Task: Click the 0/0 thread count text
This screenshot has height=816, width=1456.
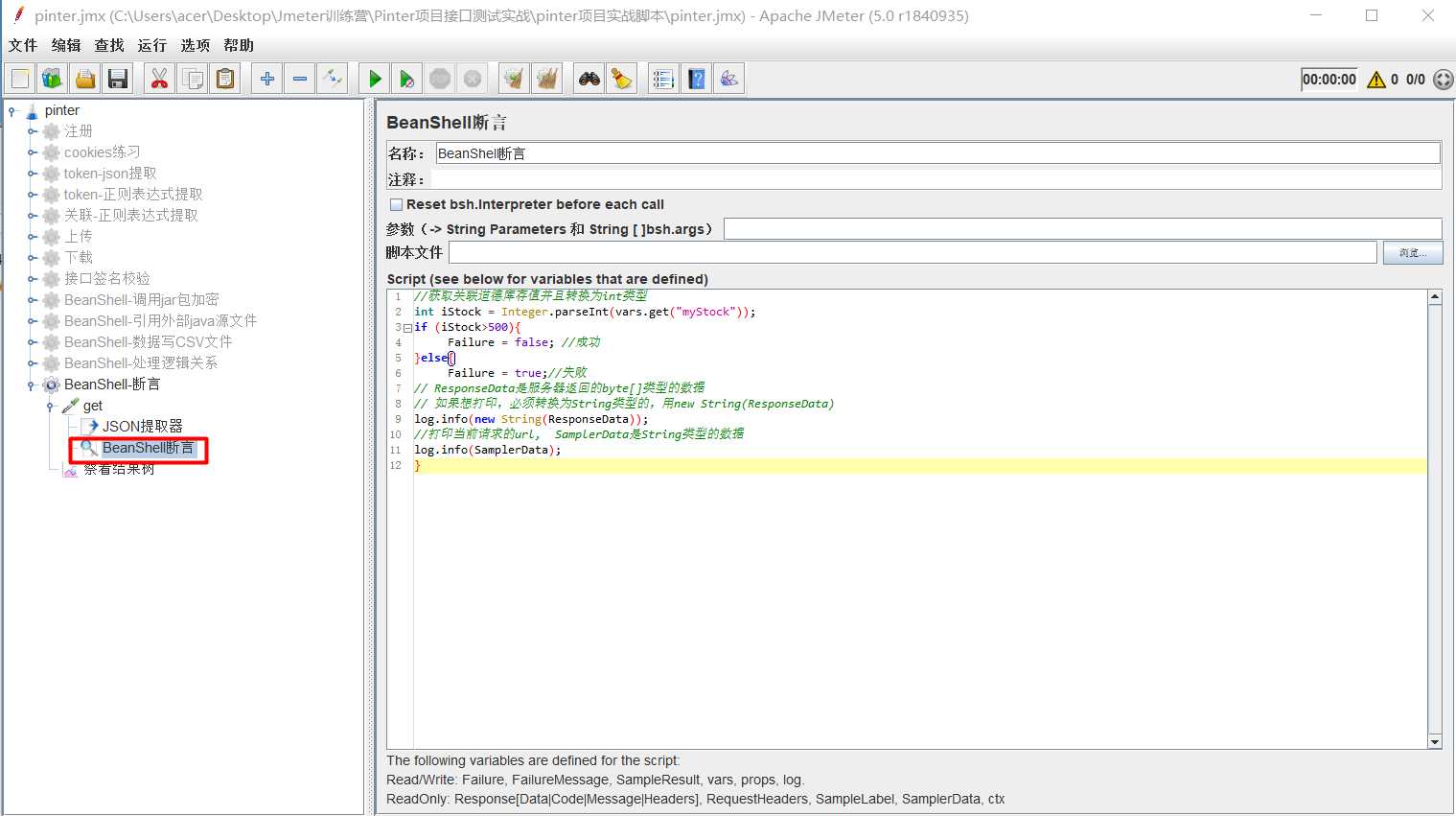Action: pyautogui.click(x=1416, y=80)
